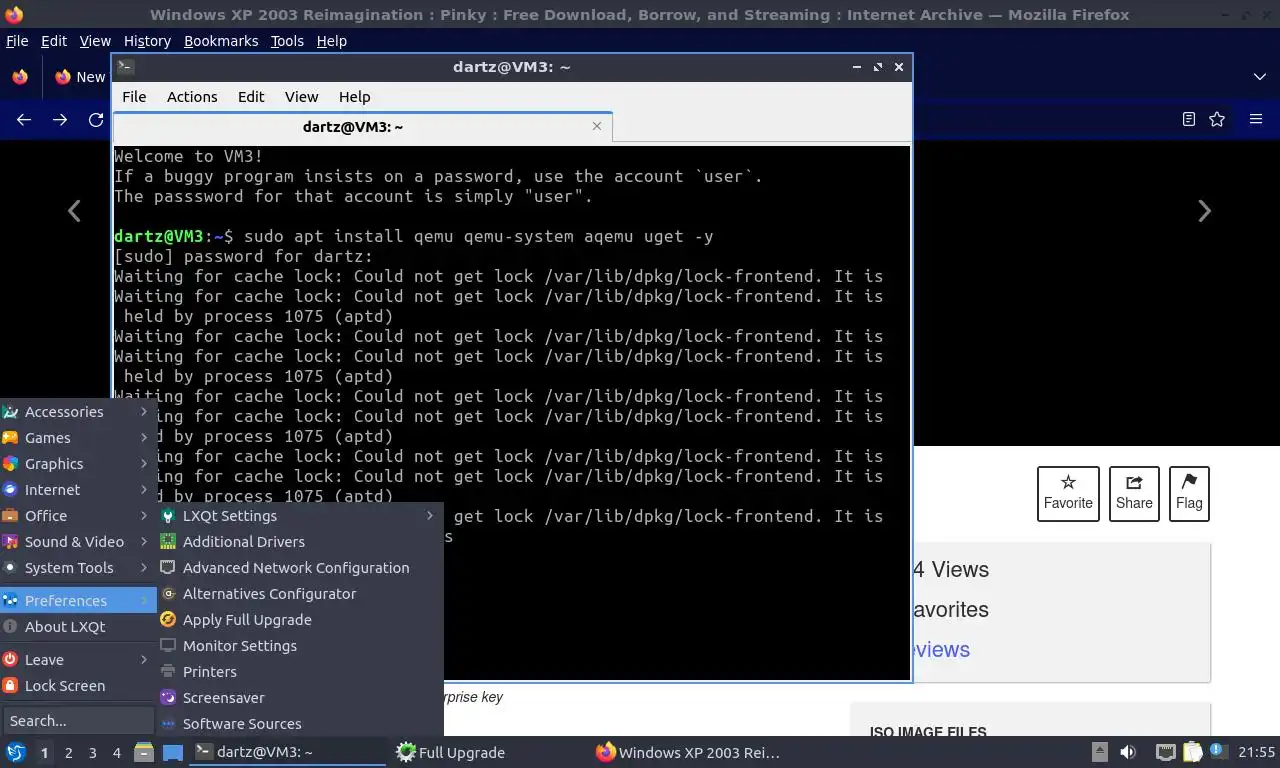Expand the LXQt Settings submenu
This screenshot has width=1280, height=768.
300,516
